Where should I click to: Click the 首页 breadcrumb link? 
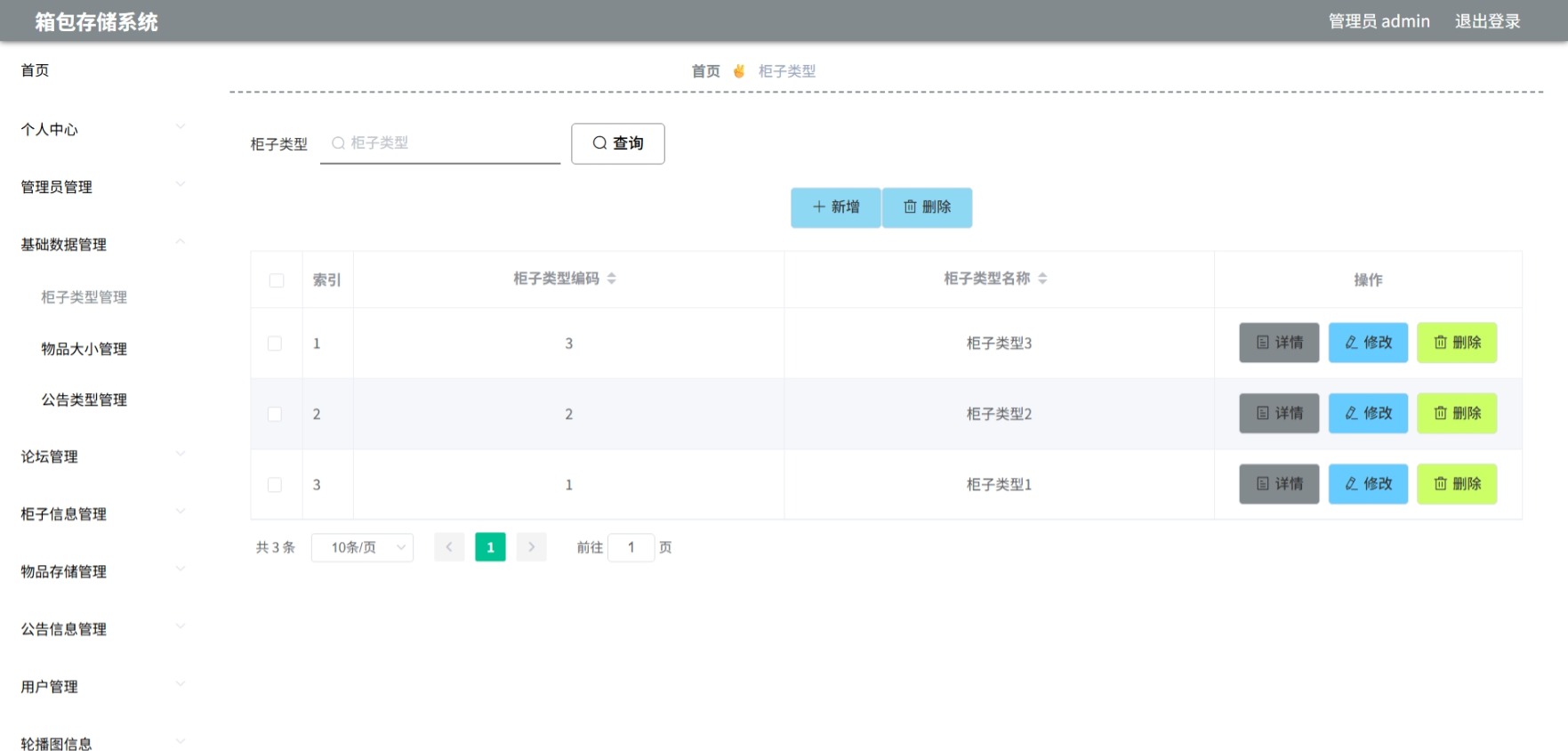pos(706,71)
